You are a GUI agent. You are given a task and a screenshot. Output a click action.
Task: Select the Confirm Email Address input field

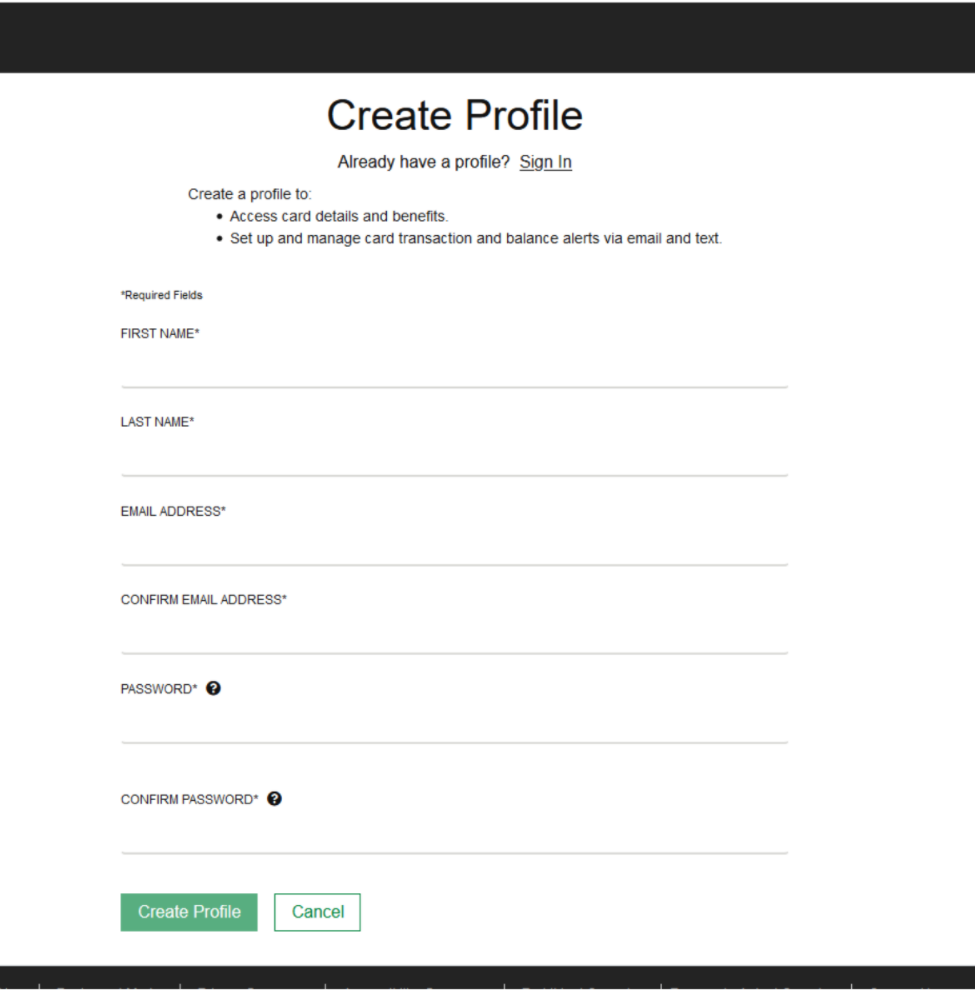click(x=454, y=635)
